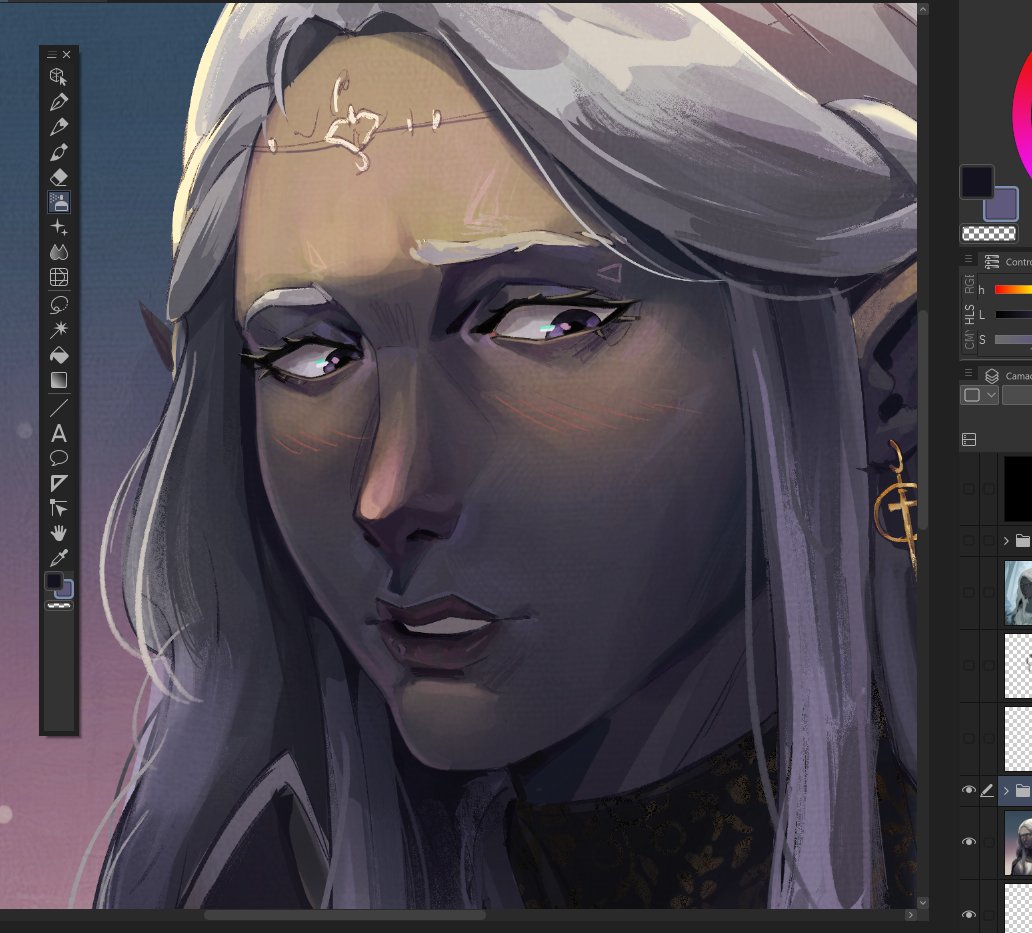Select the Ruler triangle tool
Screen dimensions: 1032x933
click(x=59, y=483)
